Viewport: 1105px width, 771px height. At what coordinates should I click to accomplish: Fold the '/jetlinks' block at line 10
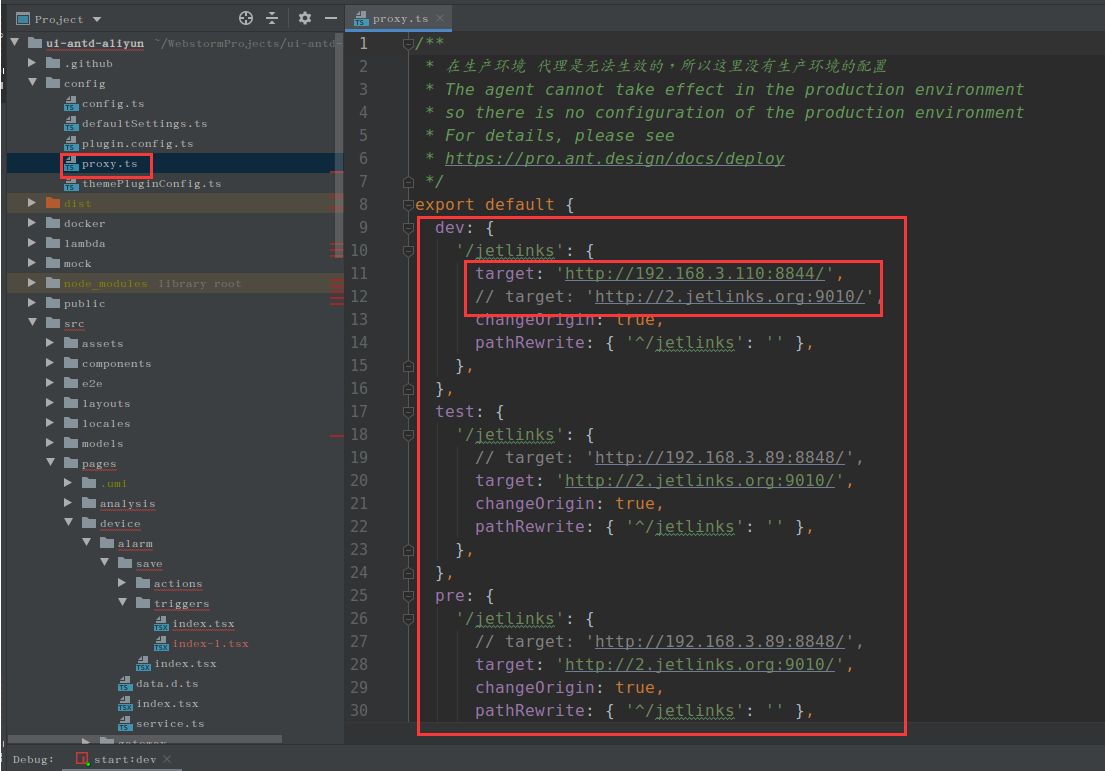(x=407, y=251)
